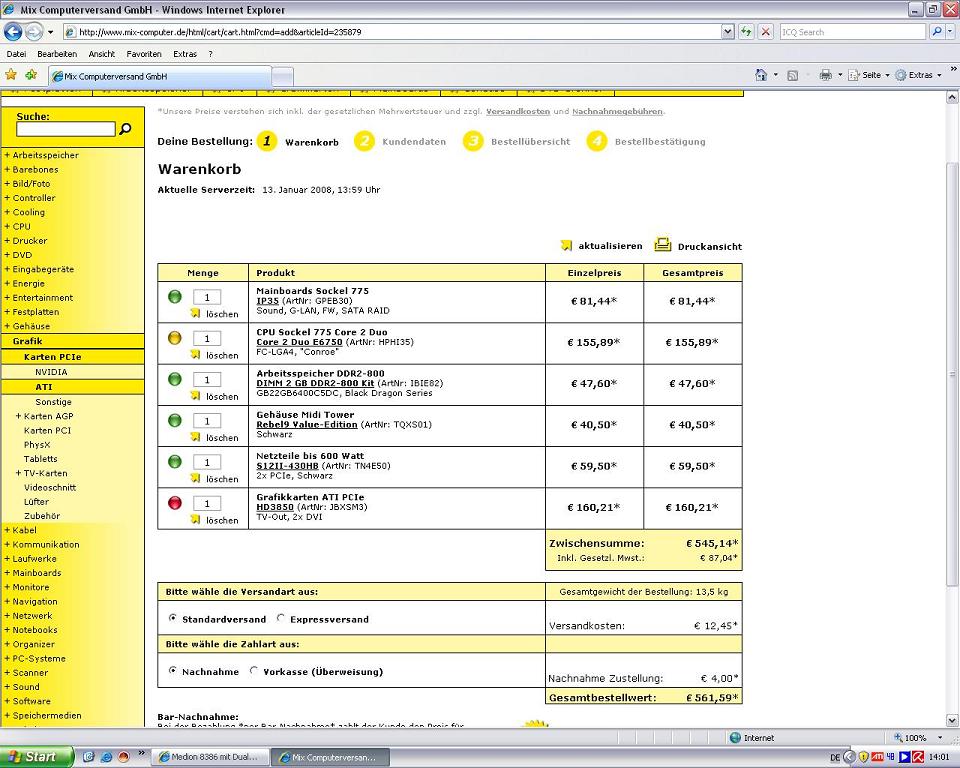Click the Stop loading red X icon
Screen dimensions: 960x768
[x=765, y=32]
